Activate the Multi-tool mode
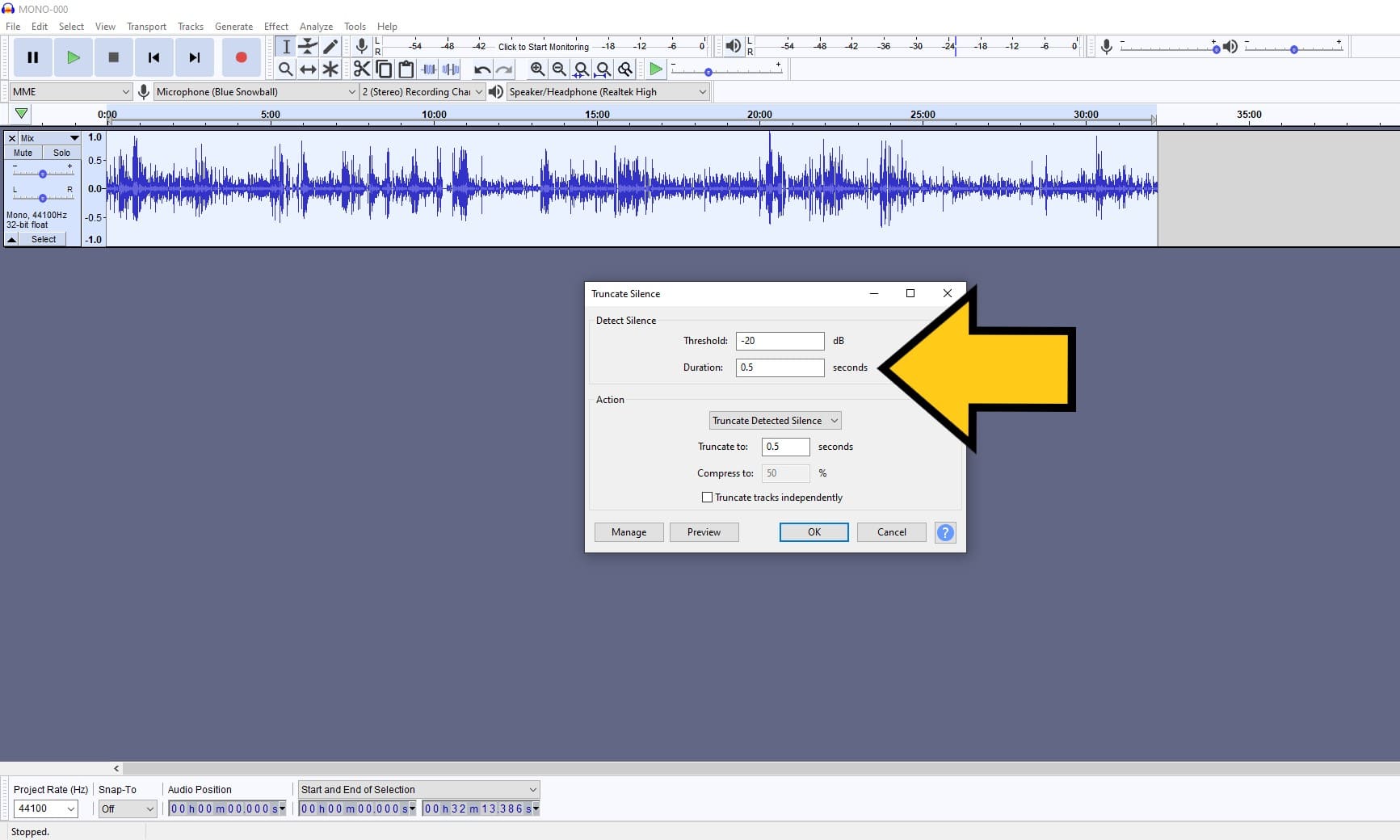This screenshot has height=840, width=1400. point(330,69)
